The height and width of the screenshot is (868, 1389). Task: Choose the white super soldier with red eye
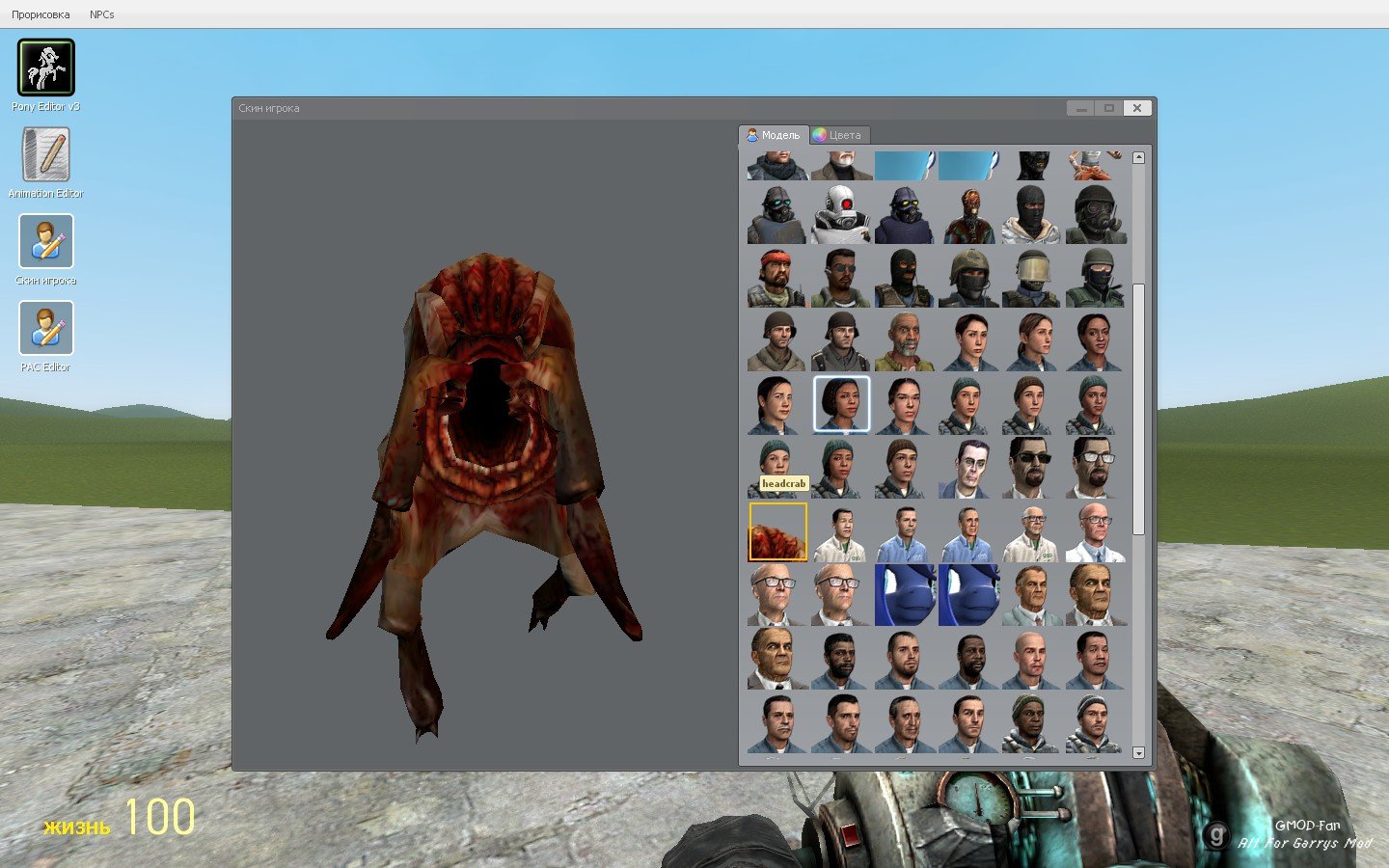[841, 214]
